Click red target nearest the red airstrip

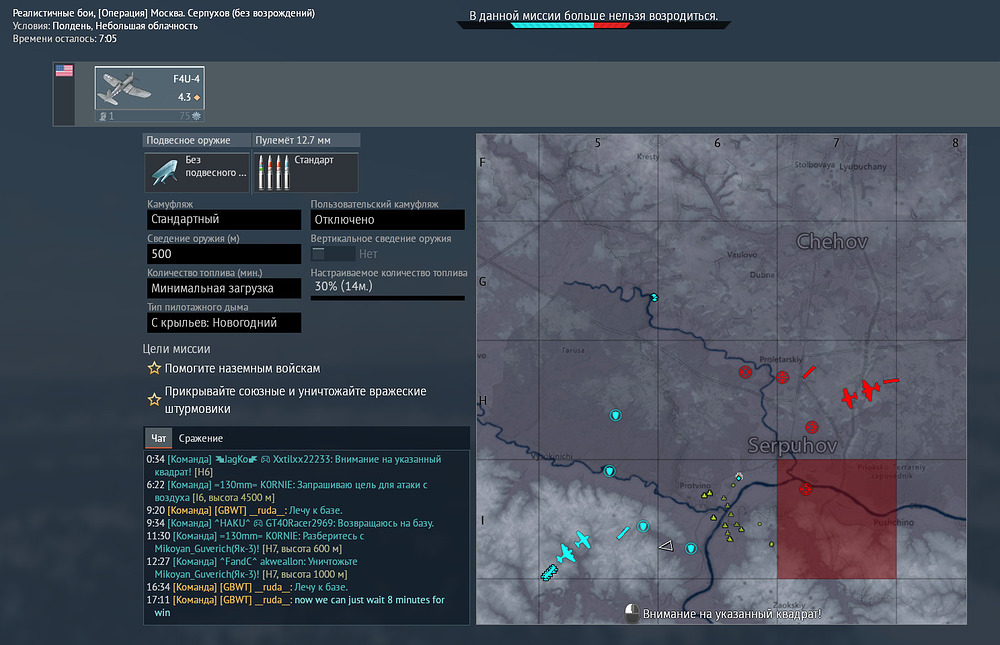(783, 377)
